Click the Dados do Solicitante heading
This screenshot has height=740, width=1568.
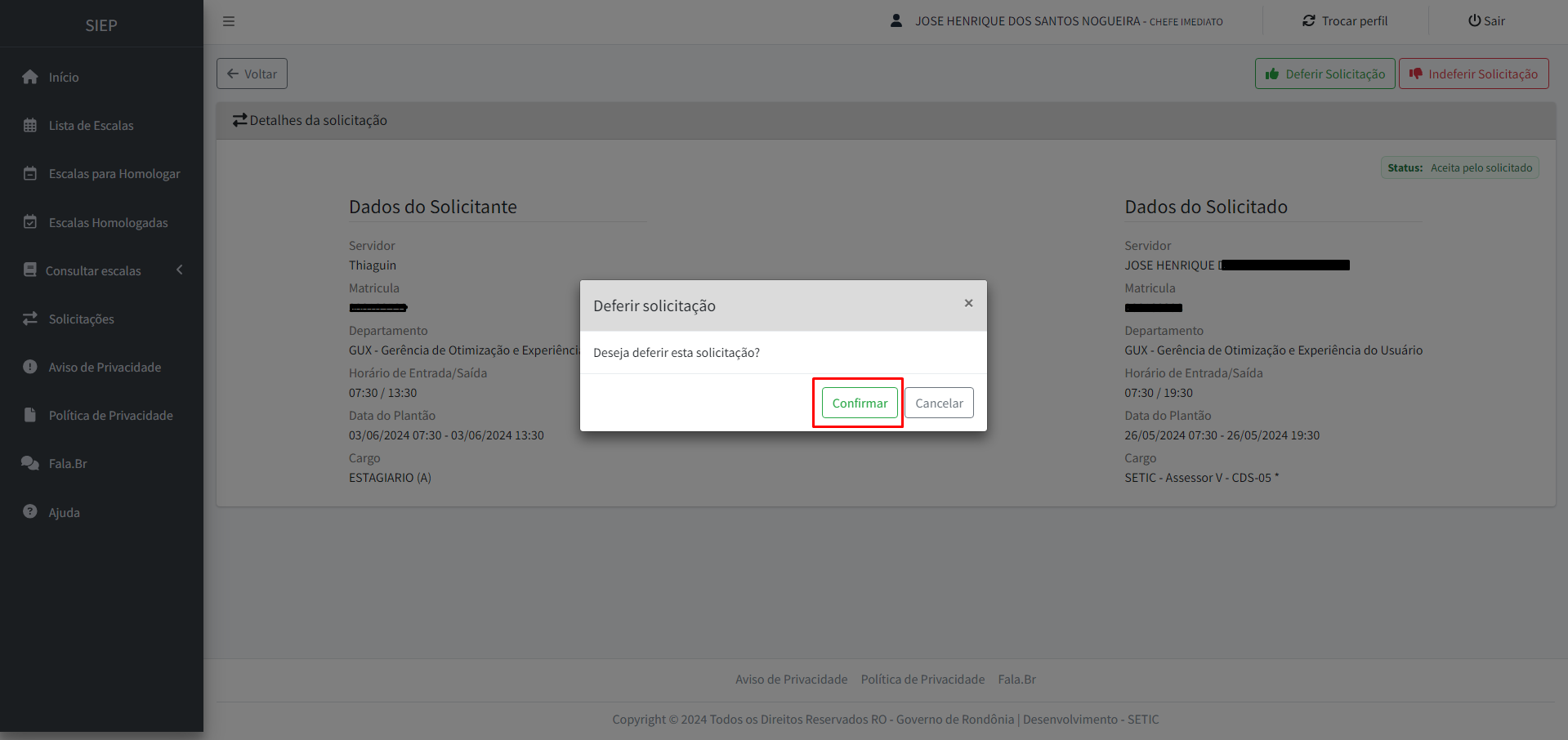432,207
